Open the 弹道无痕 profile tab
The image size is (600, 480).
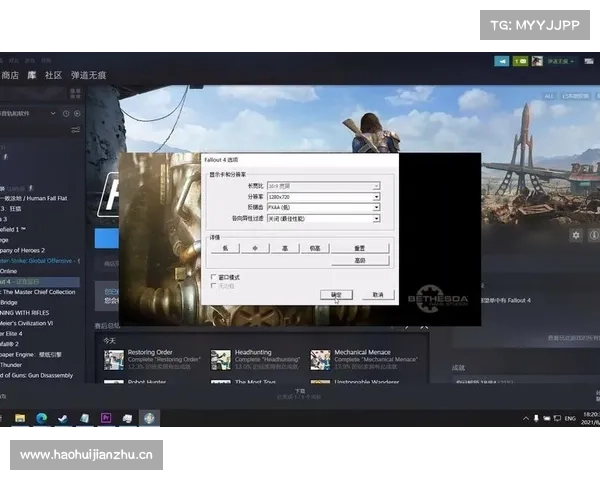pyautogui.click(x=88, y=75)
